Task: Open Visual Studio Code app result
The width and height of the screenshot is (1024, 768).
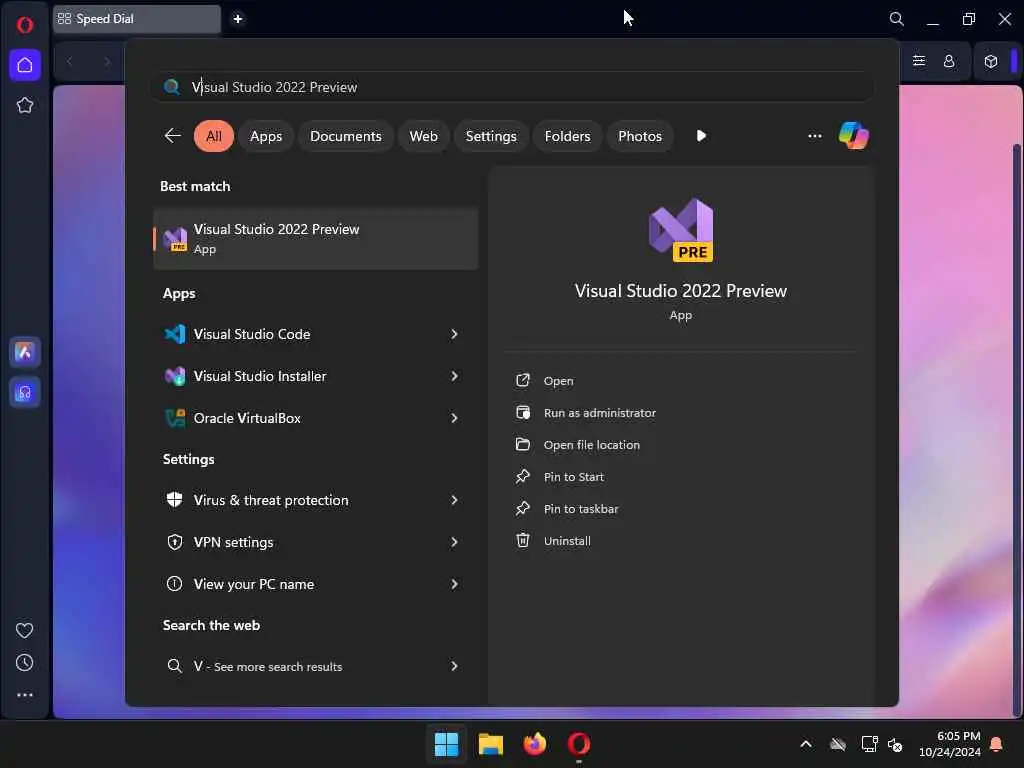Action: coord(251,334)
